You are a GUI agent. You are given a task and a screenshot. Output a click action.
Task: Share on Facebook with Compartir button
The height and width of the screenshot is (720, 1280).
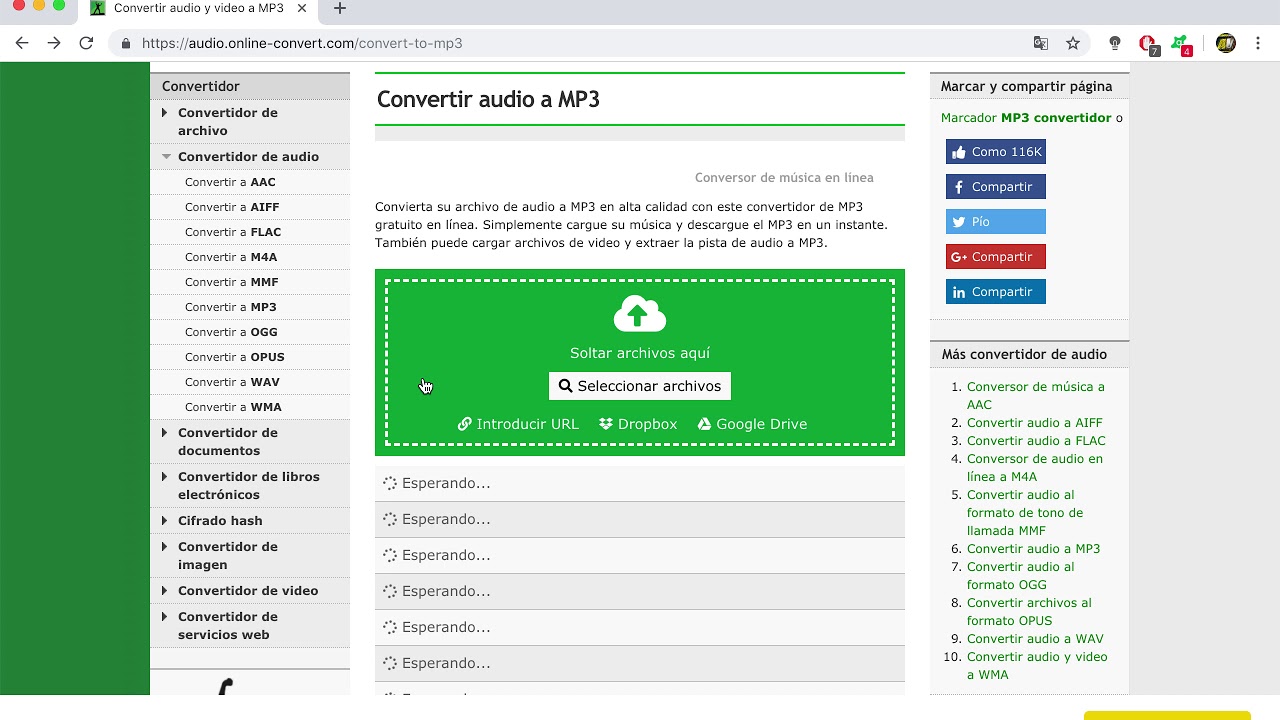(996, 187)
